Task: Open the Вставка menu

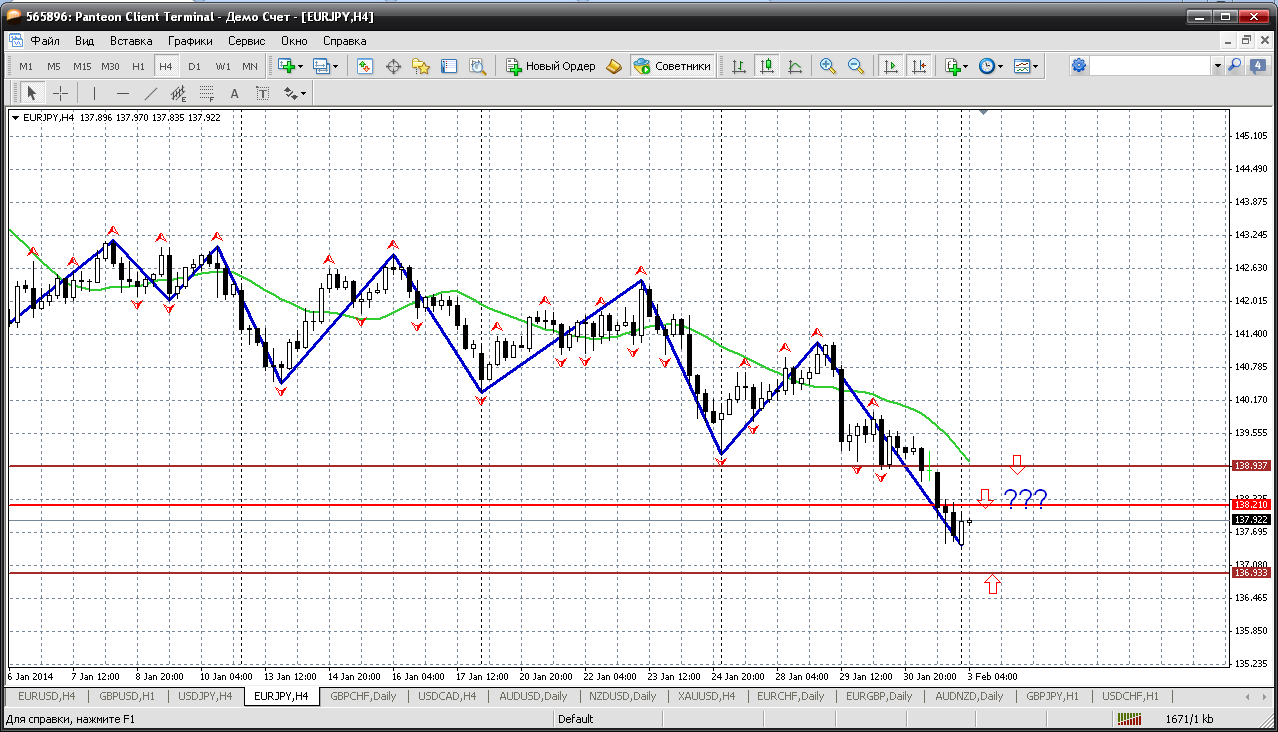Action: click(131, 41)
